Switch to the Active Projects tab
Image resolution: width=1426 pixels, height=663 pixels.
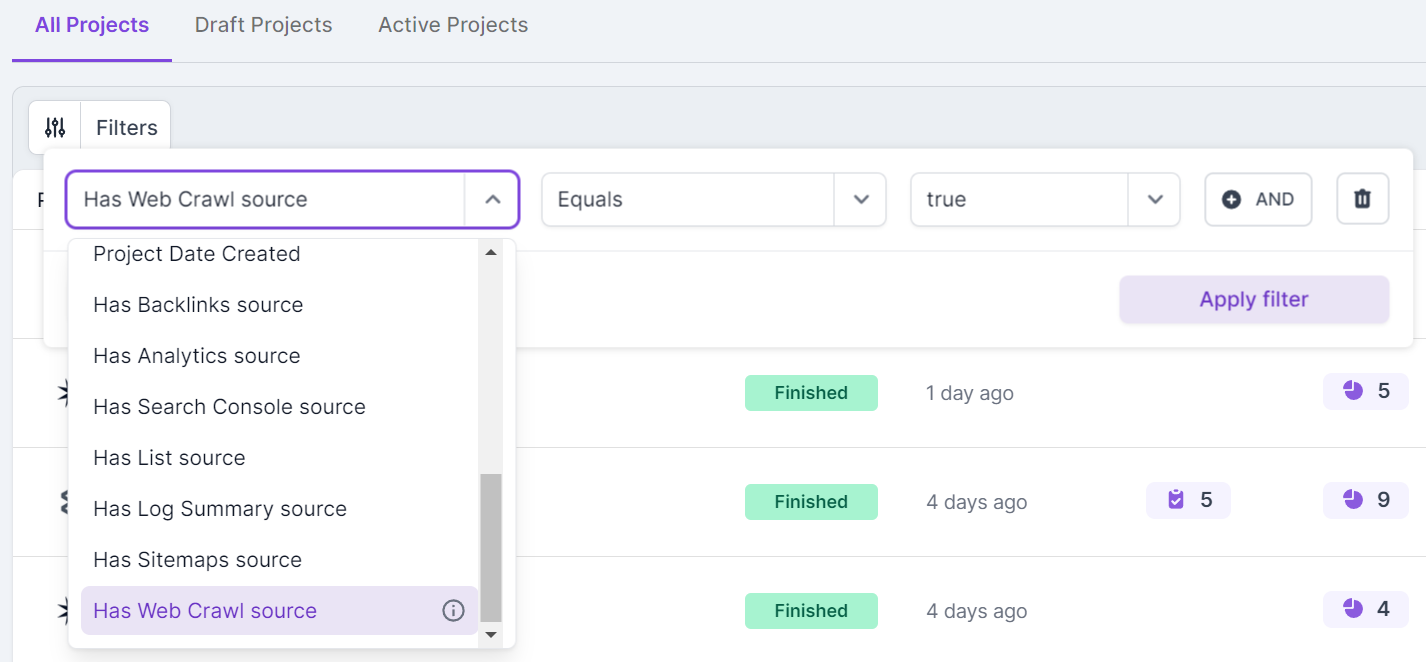pos(452,24)
